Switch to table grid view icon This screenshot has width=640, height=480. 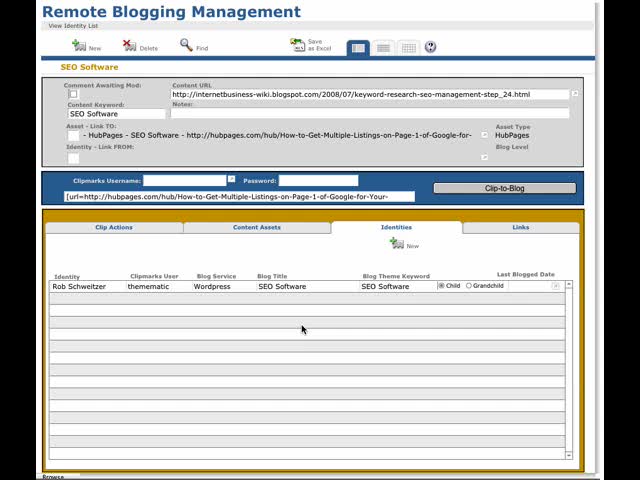[409, 48]
